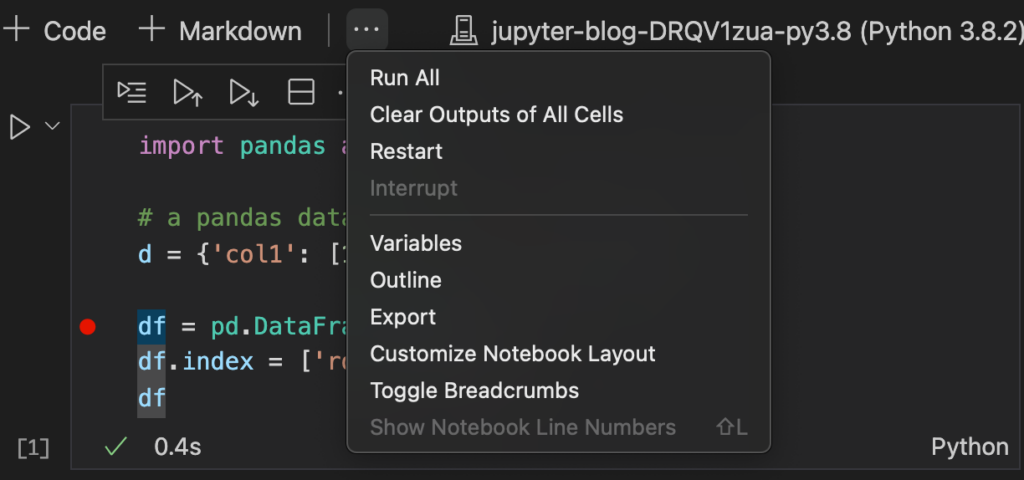
Task: Click the three-dots more actions button in the notebook toolbar
Action: coord(366,30)
